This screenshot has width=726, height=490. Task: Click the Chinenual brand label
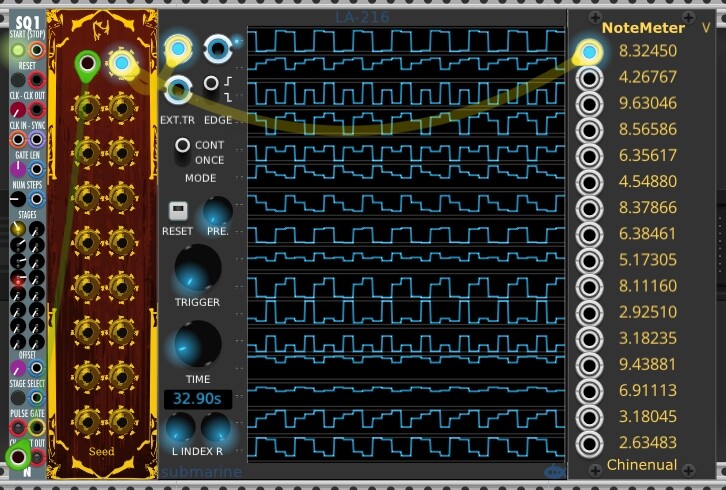pyautogui.click(x=640, y=465)
